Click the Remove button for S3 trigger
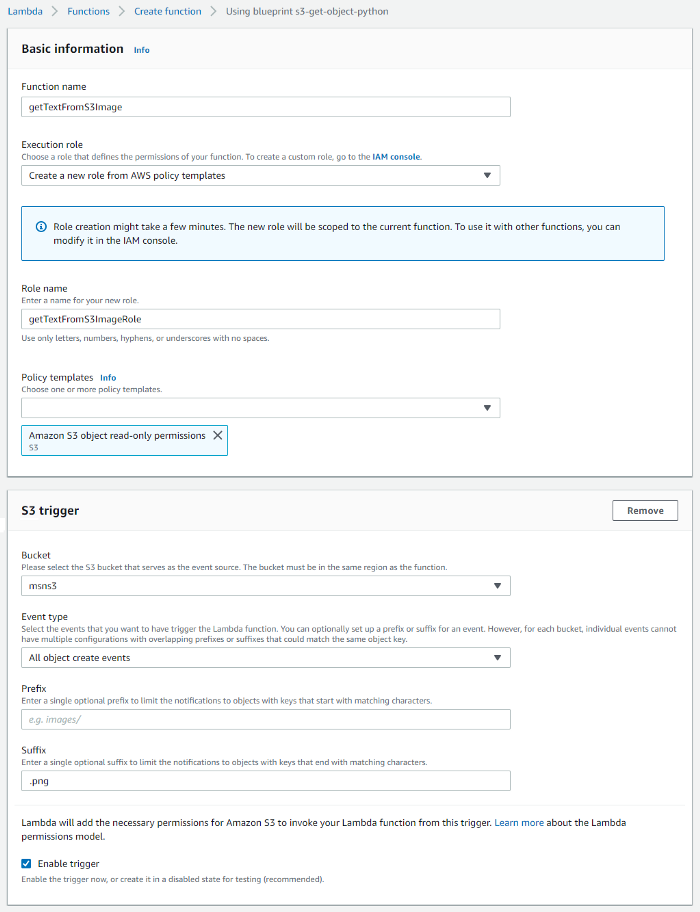 click(x=644, y=510)
